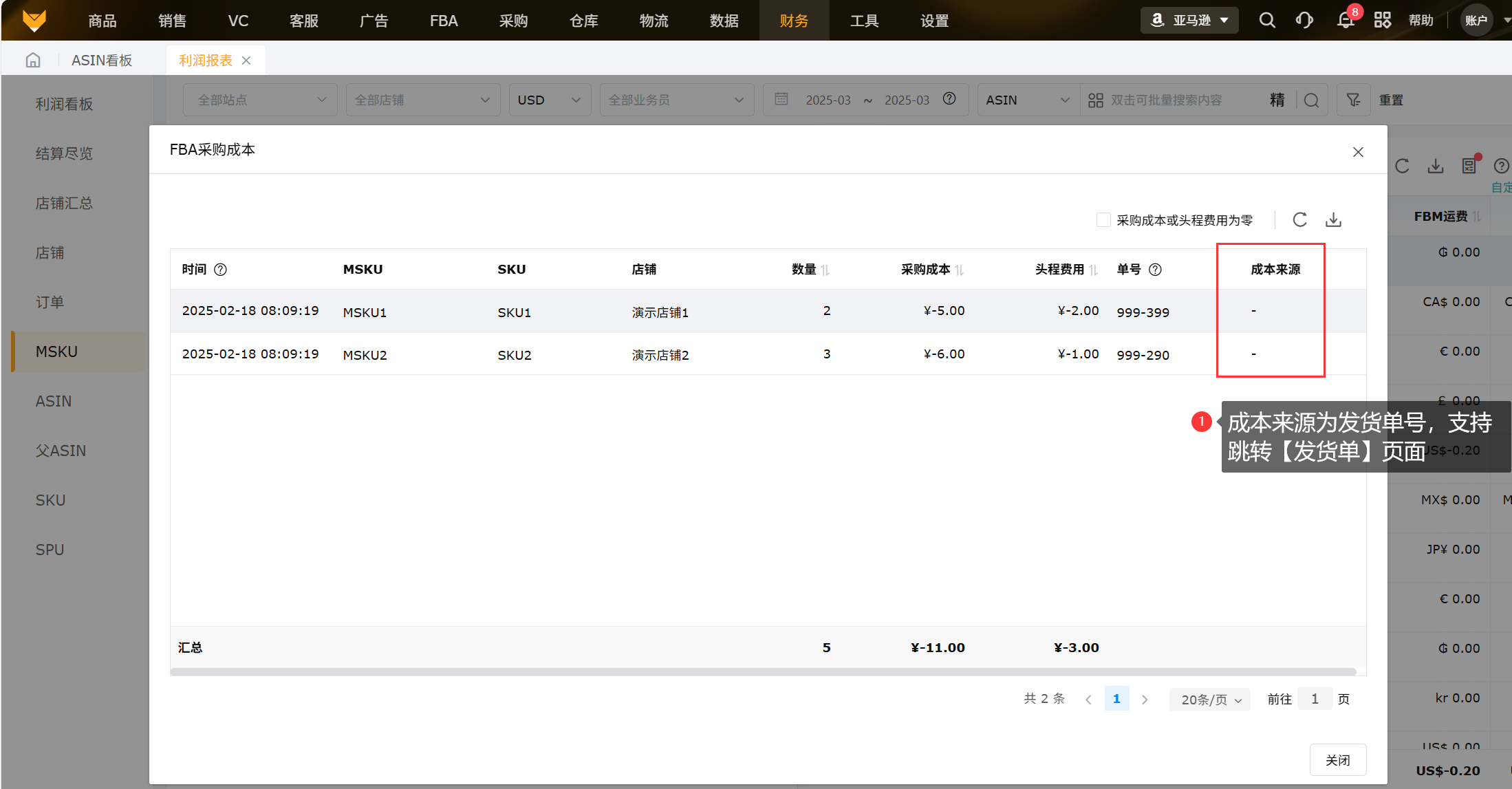Click the horizontal scrollbar under the table
Viewport: 1512px width, 789px height.
(x=762, y=671)
